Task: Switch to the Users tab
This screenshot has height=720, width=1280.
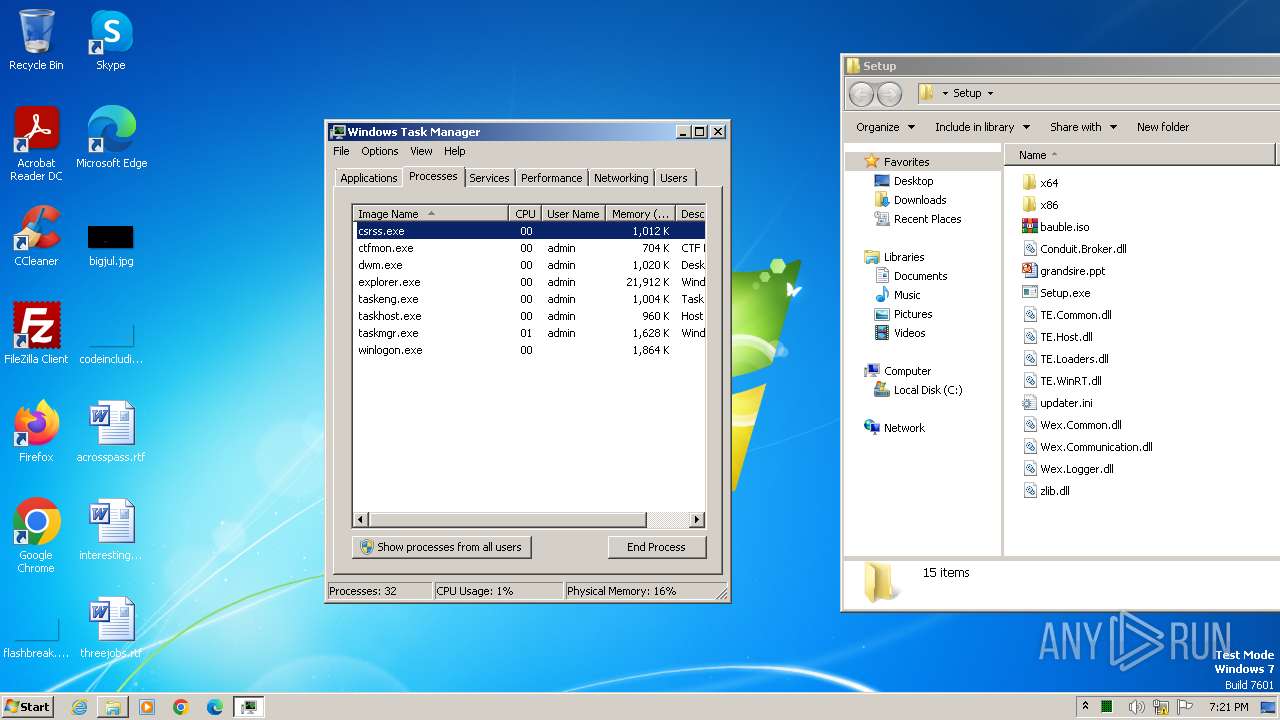Action: (674, 178)
